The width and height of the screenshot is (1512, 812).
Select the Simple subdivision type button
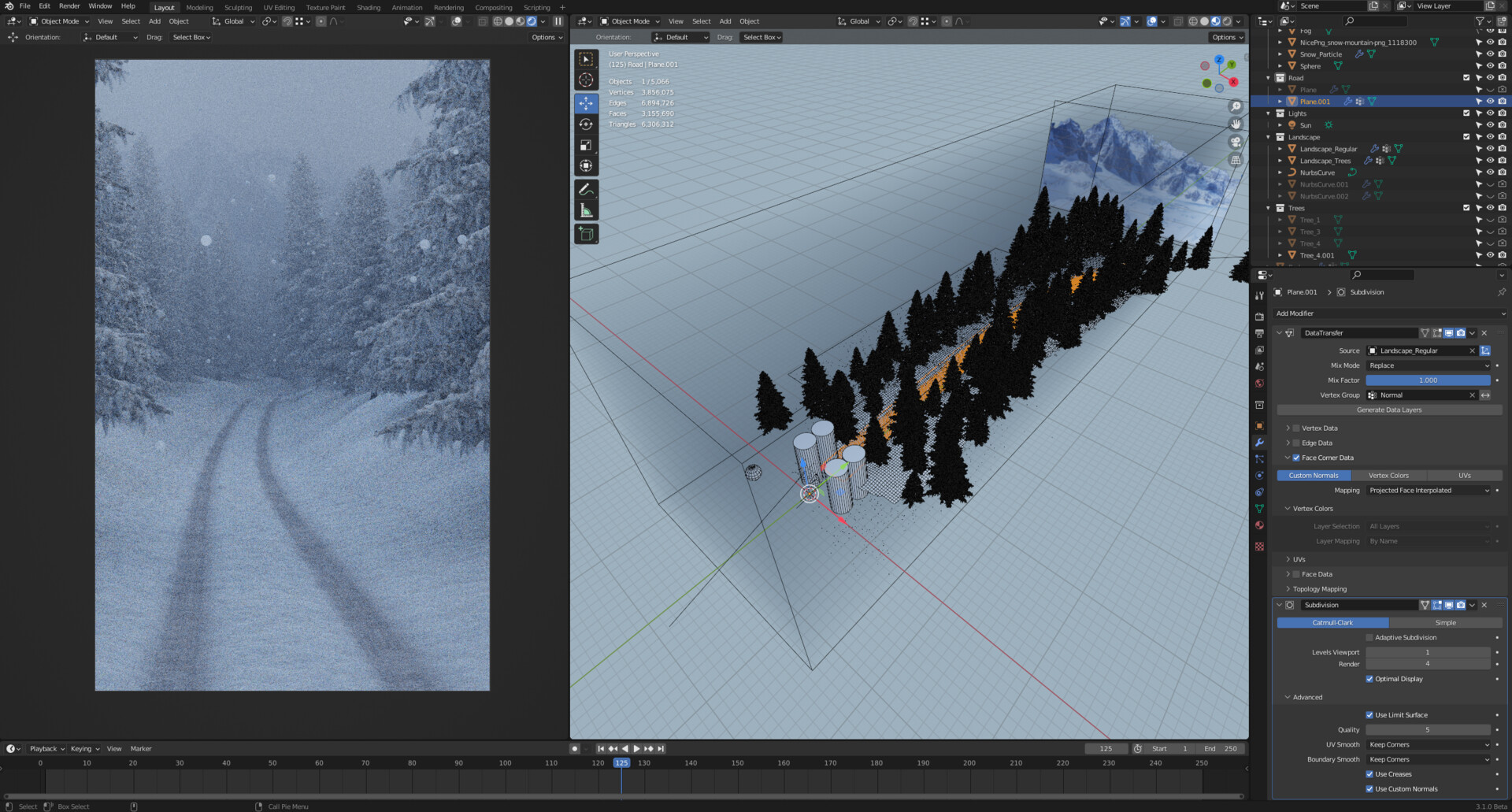click(1445, 623)
